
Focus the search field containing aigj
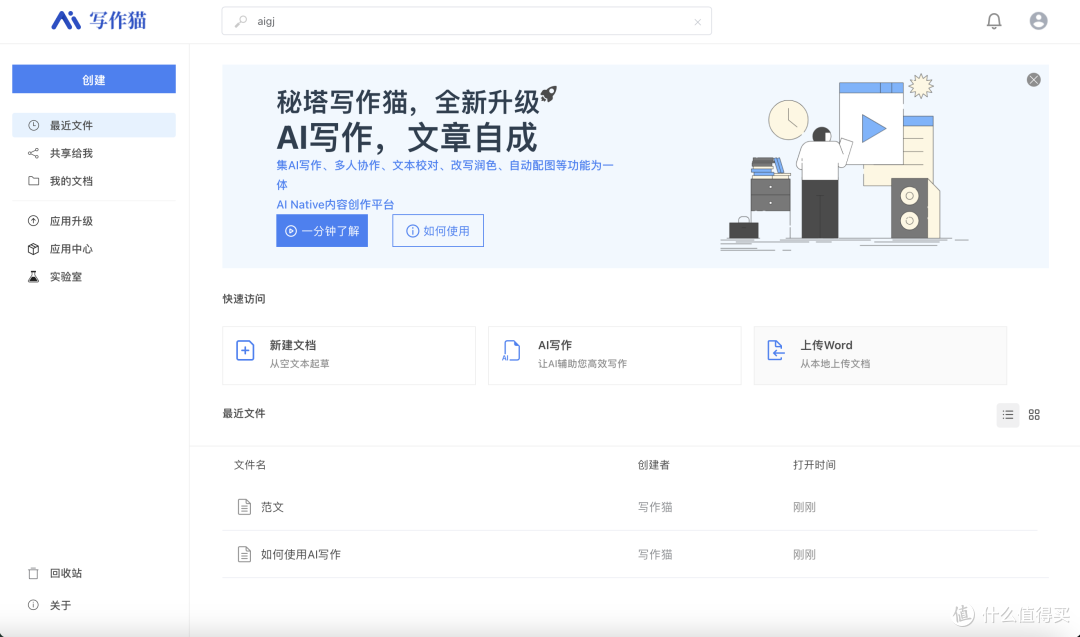pyautogui.click(x=466, y=21)
